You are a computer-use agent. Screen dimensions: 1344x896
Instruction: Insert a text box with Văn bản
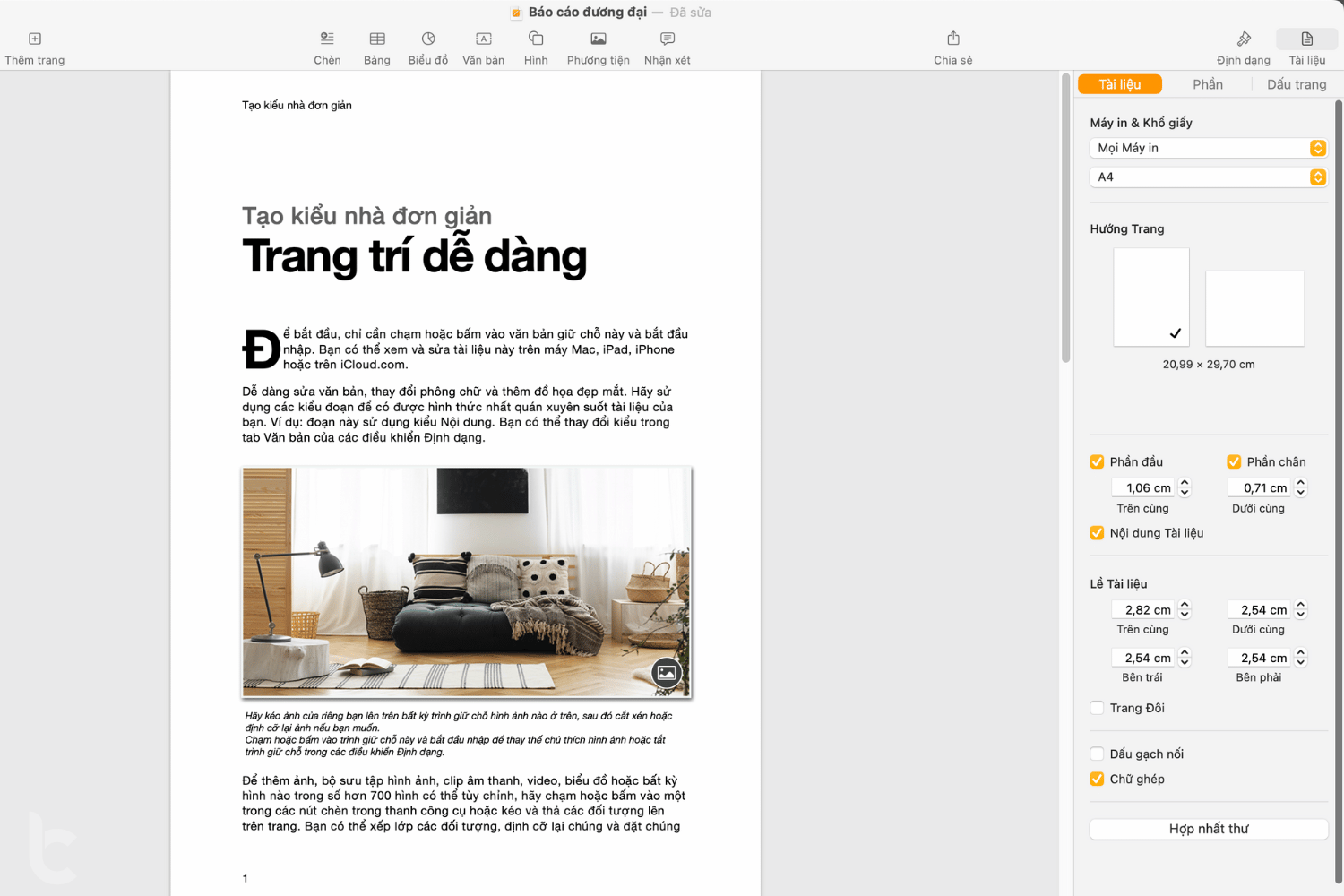tap(484, 39)
